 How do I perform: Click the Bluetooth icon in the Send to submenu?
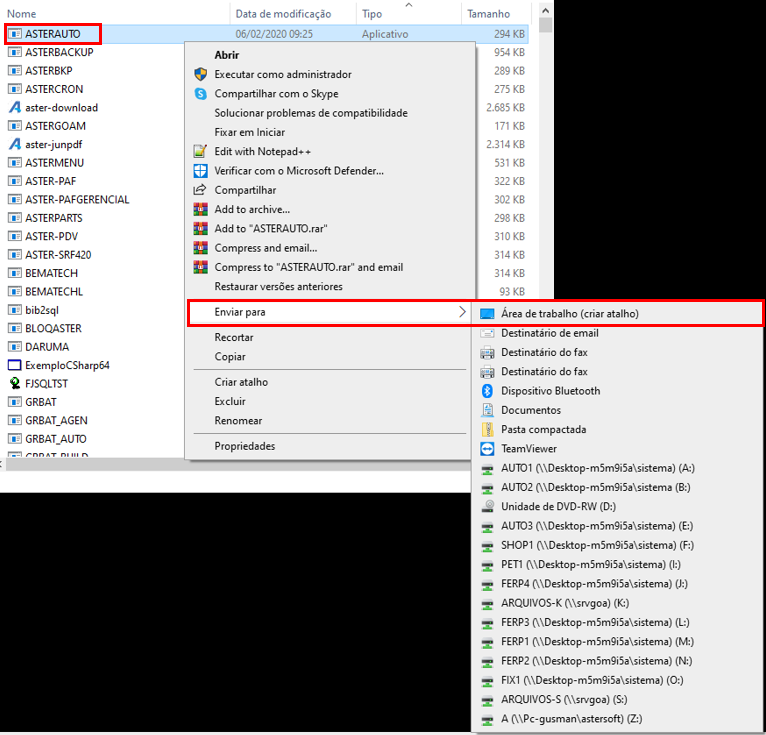tap(487, 391)
